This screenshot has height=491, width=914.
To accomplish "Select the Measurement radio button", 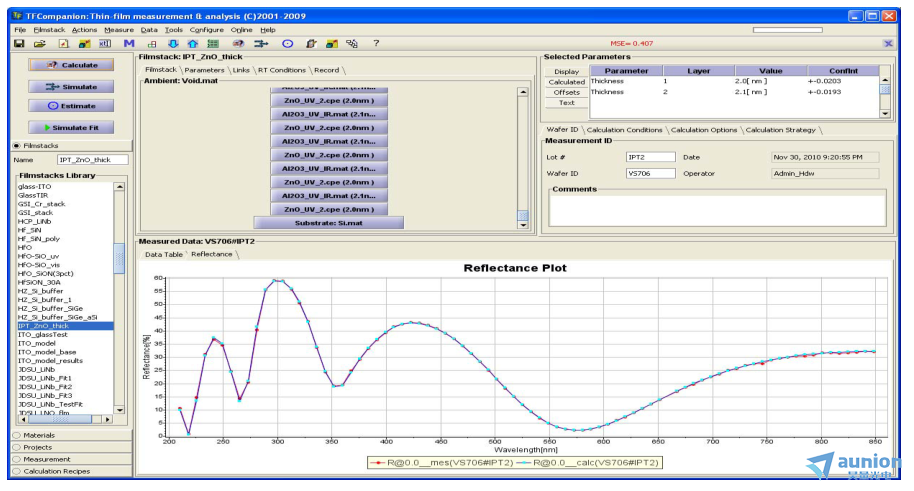I will (17, 460).
